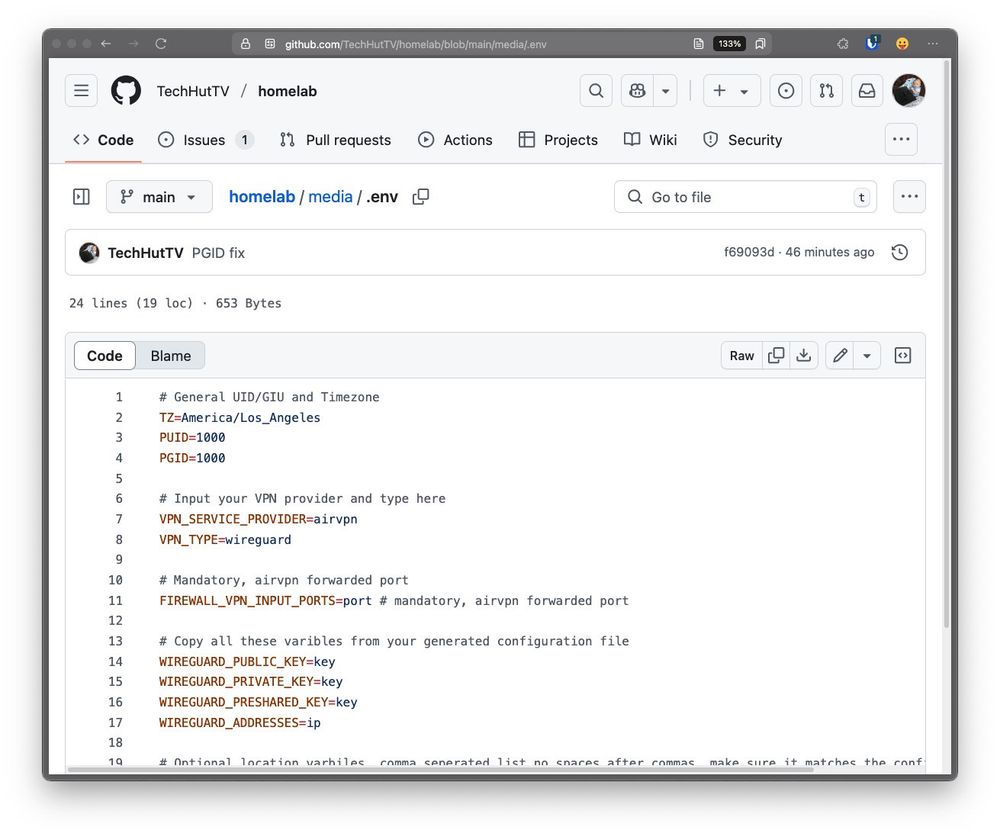Open the Actions tab
The width and height of the screenshot is (1000, 837).
click(x=455, y=140)
